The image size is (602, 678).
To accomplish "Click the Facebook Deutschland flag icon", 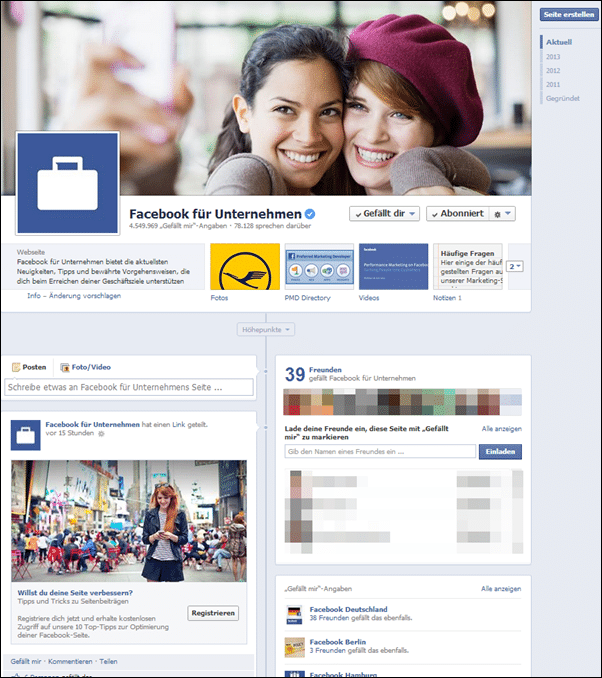I will (x=295, y=615).
